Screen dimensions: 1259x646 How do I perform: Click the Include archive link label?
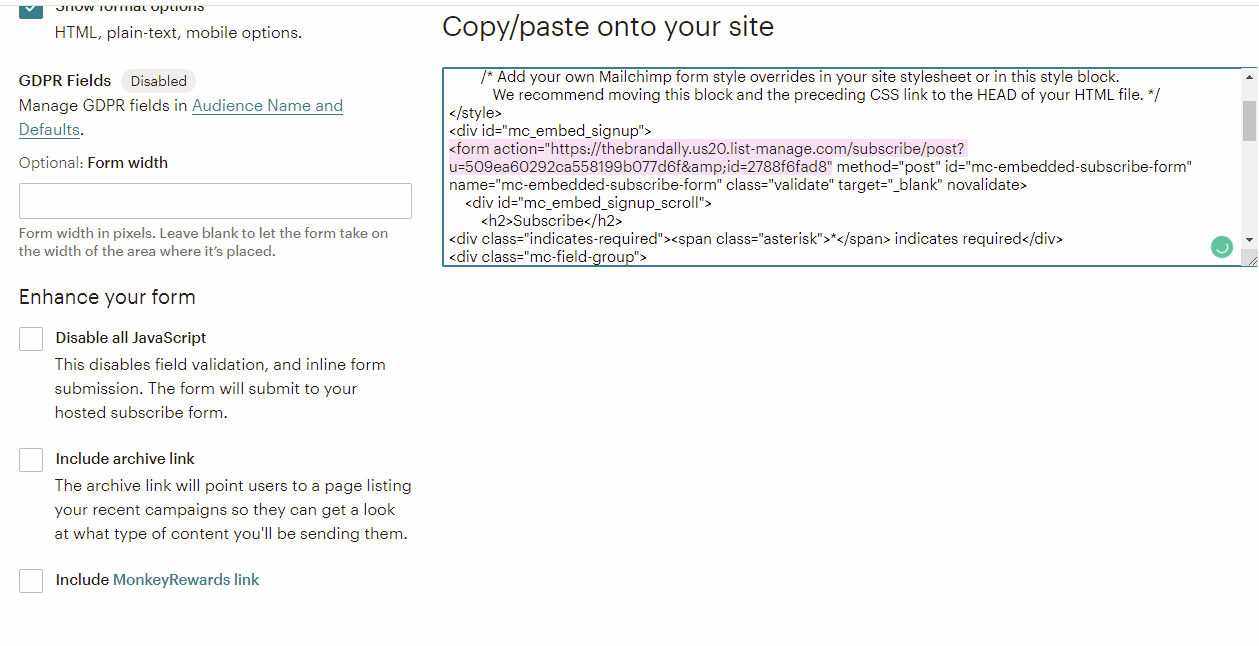(x=125, y=459)
